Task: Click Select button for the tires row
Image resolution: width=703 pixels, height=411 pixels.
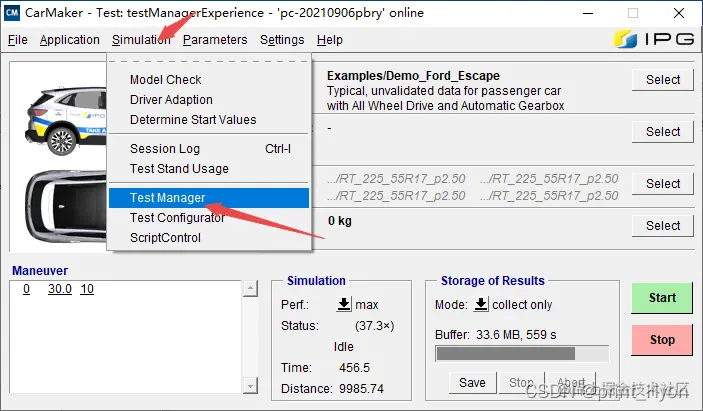Action: coord(663,184)
